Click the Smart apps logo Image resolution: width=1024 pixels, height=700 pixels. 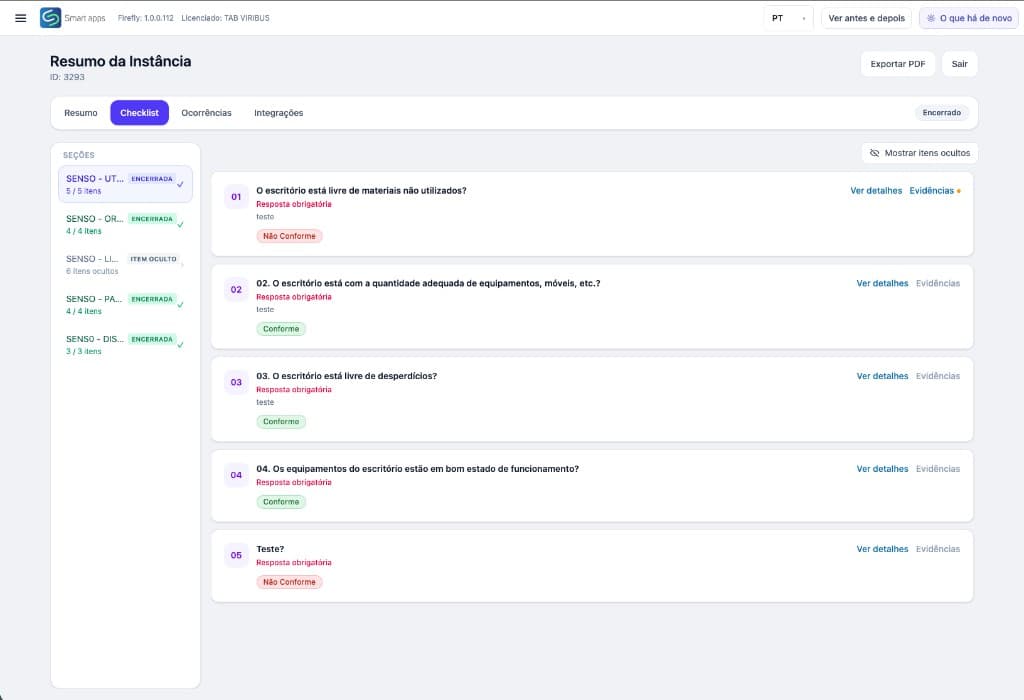[x=50, y=18]
